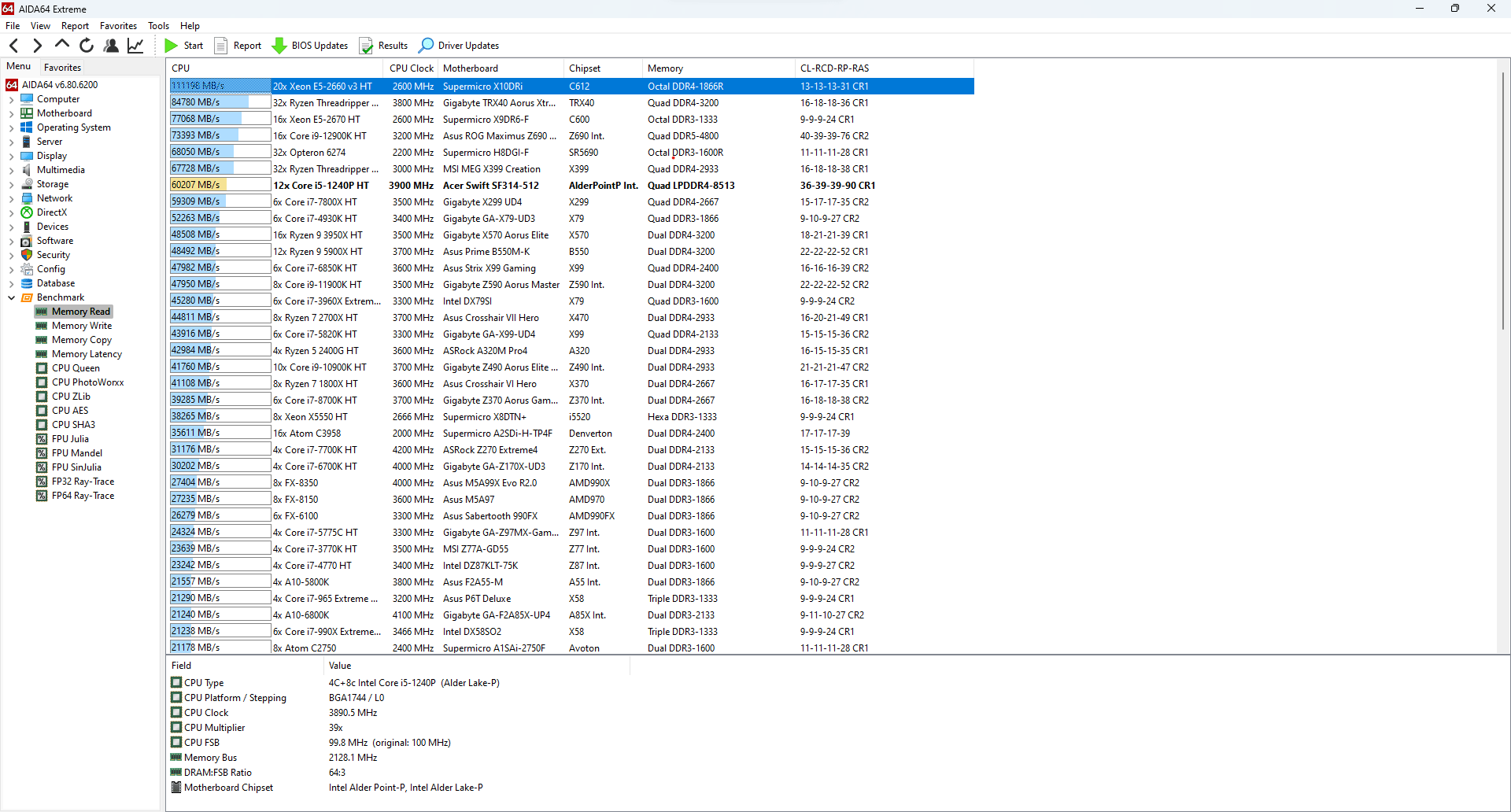Click the Results toolbar button
1511x812 pixels.
383,46
